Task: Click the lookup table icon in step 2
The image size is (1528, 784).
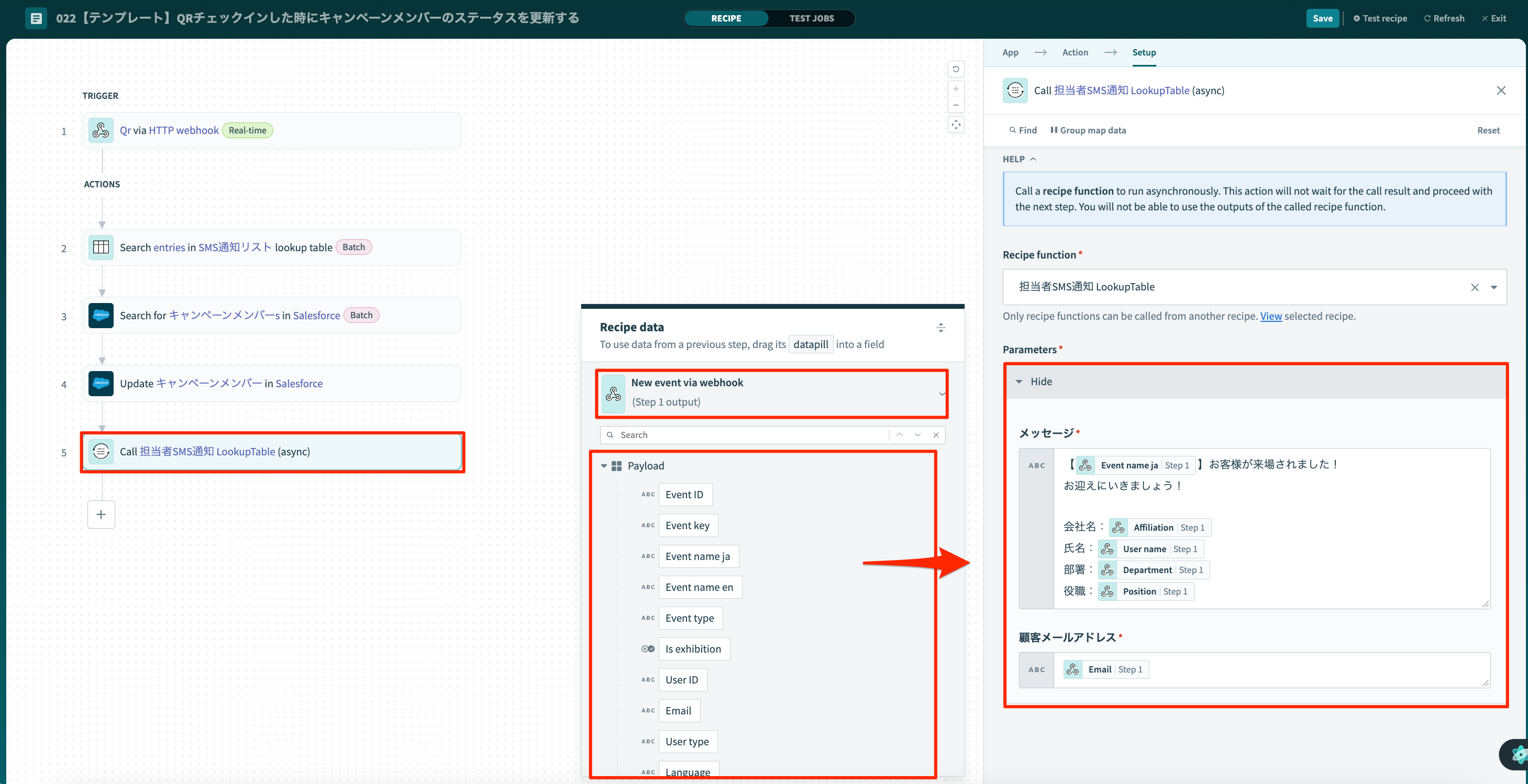Action: pos(101,248)
